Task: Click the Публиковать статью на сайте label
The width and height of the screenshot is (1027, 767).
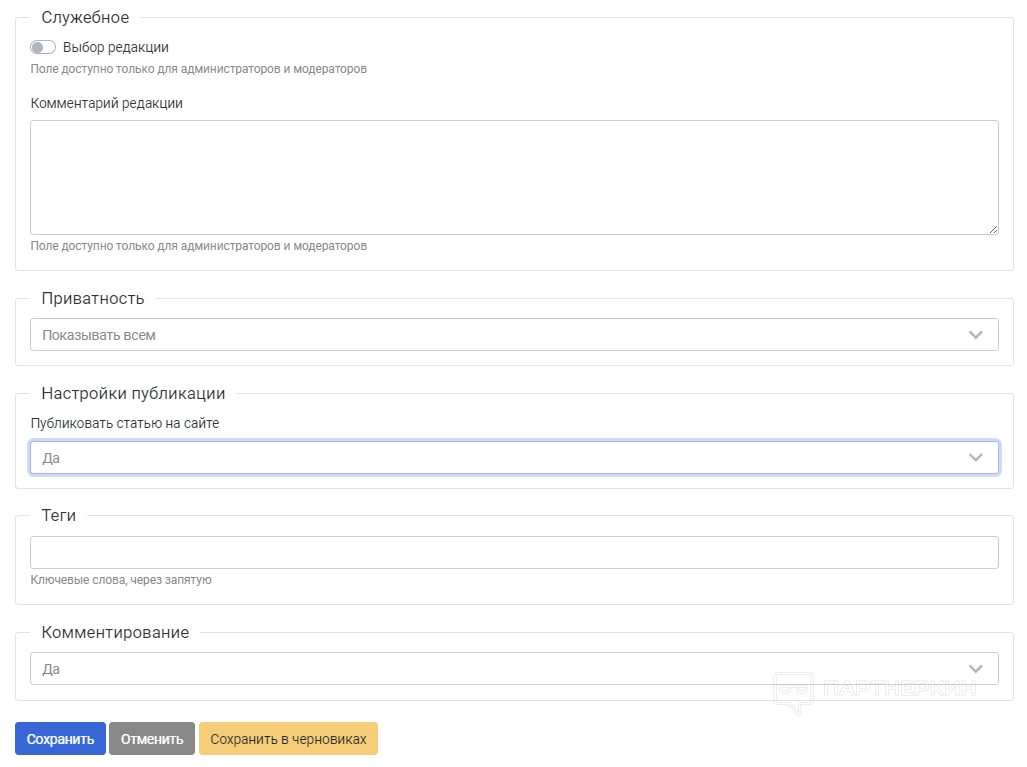Action: (x=125, y=423)
